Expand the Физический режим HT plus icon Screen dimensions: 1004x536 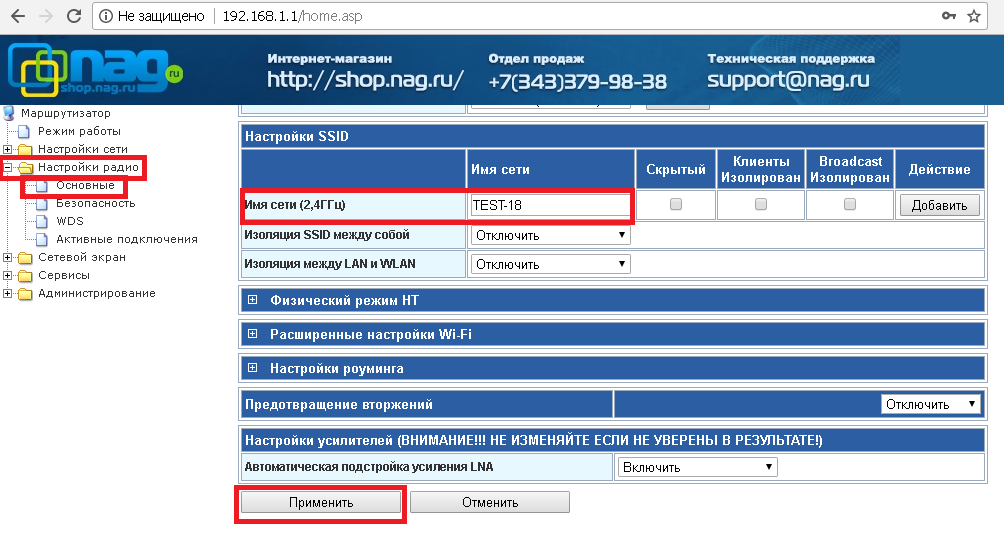coord(253,300)
